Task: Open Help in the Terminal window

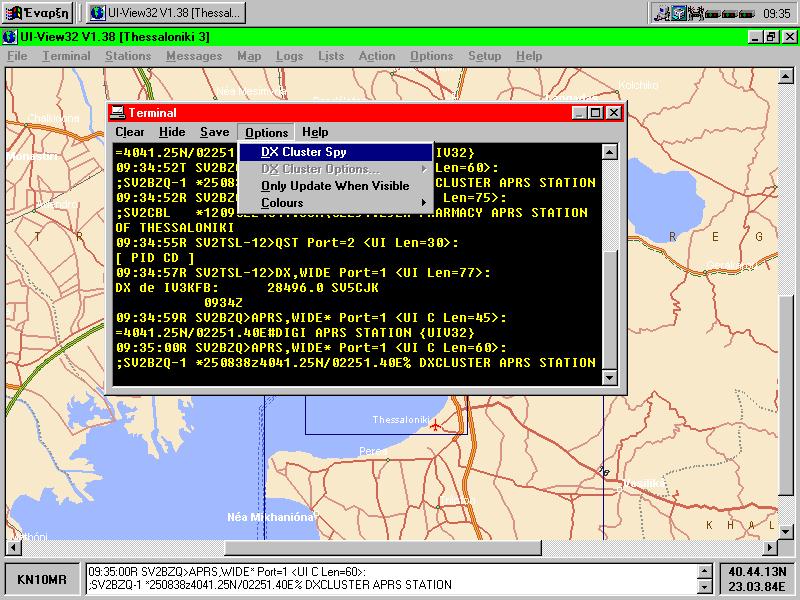Action: click(315, 132)
